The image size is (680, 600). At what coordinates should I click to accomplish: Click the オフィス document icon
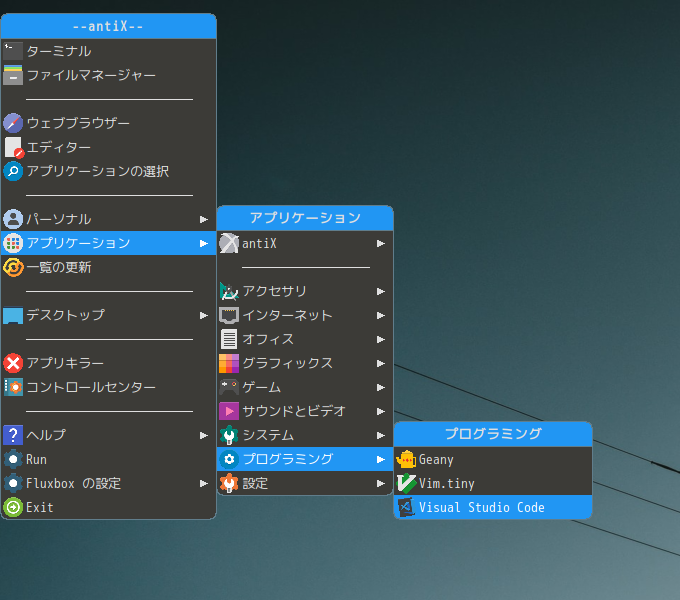229,339
